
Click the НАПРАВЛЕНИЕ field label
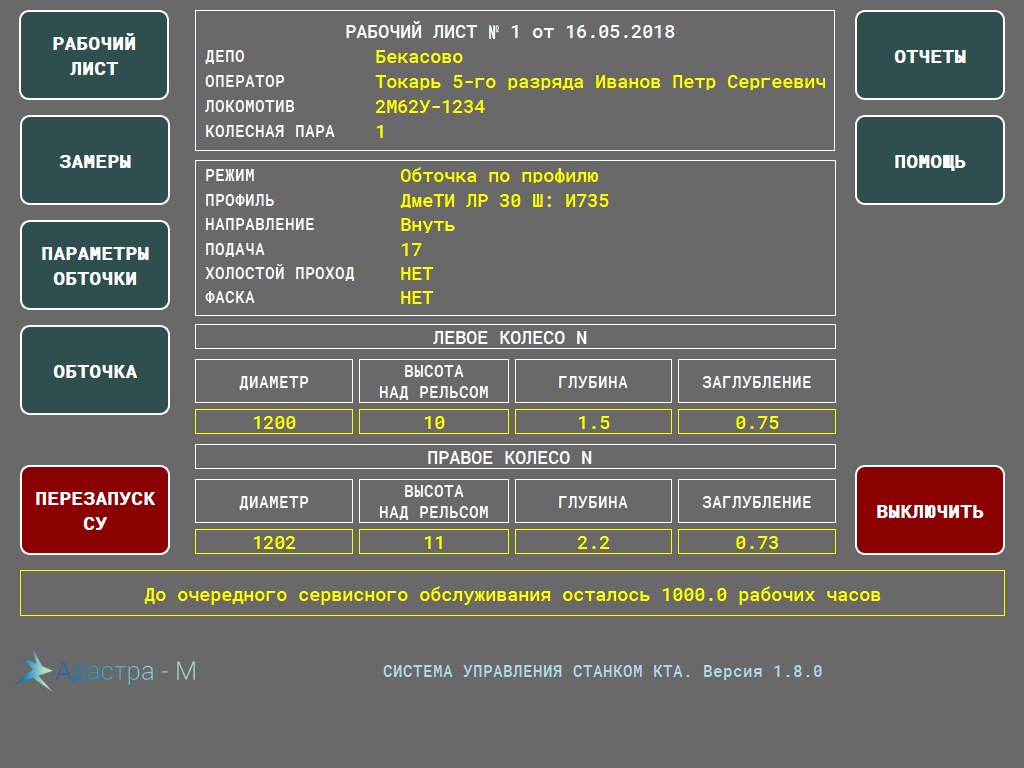[260, 225]
